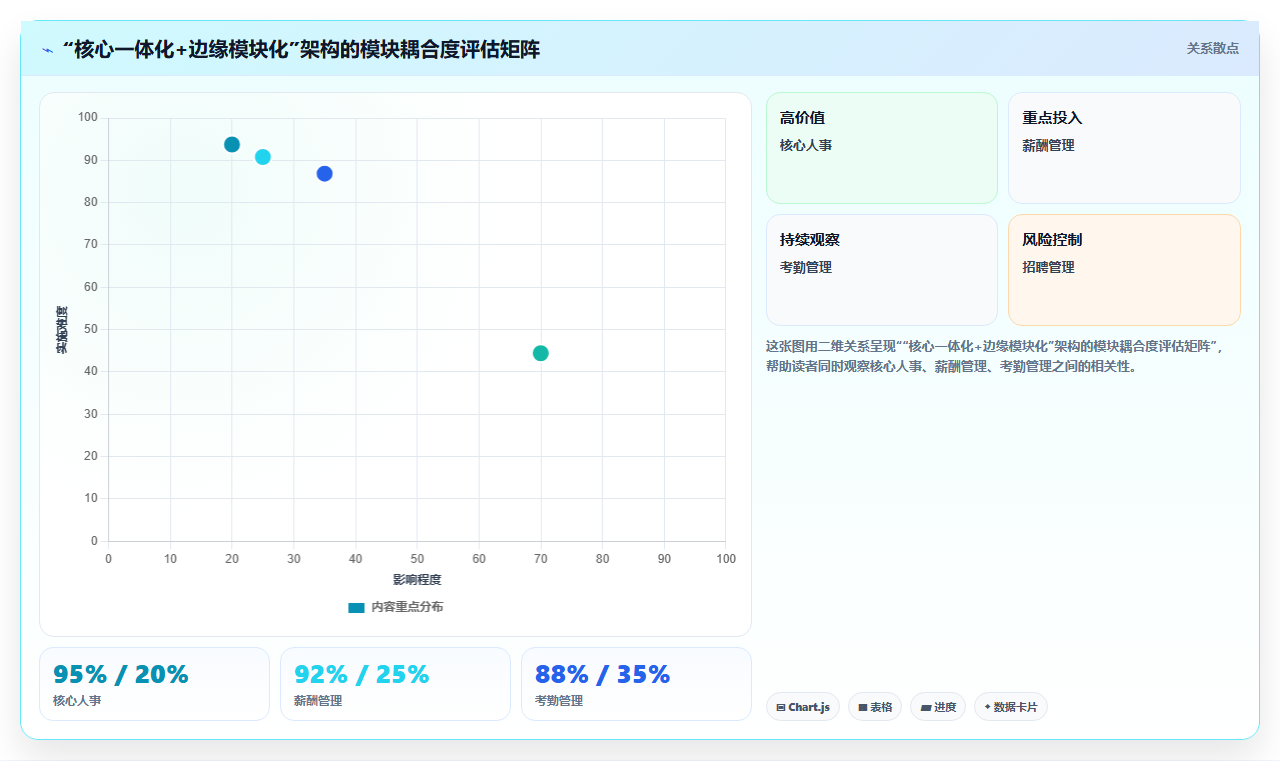Click 核心人事 label under 95% / 20%

click(x=77, y=701)
